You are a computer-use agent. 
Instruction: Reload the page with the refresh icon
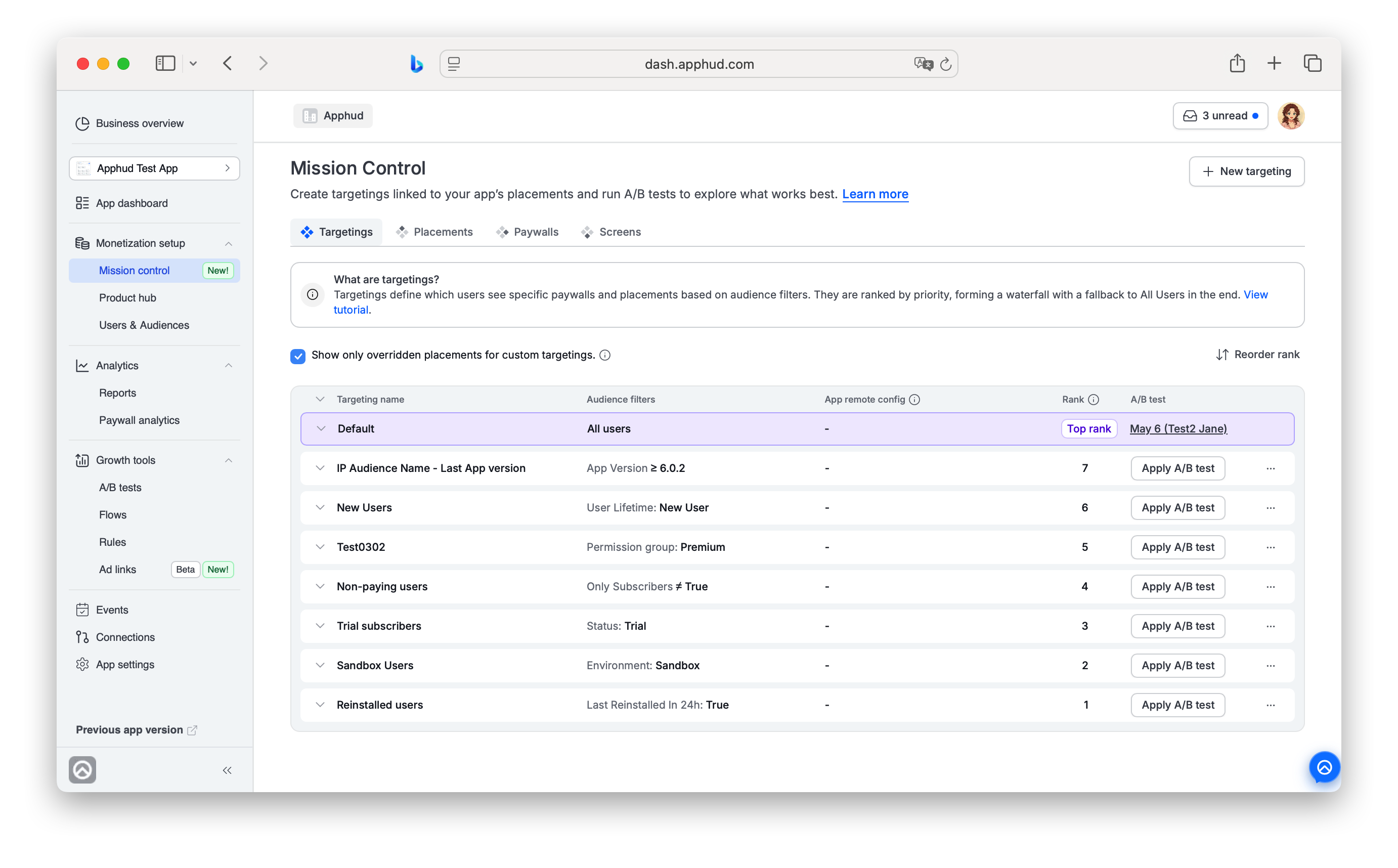[946, 64]
